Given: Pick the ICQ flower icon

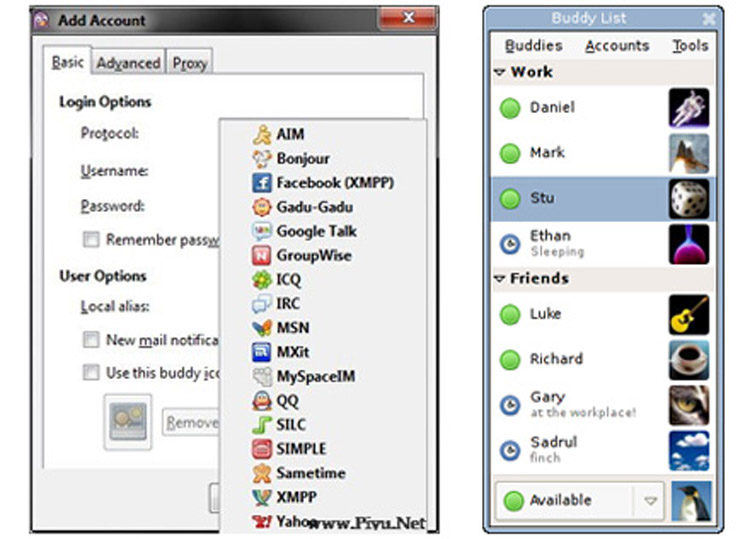Looking at the screenshot, I should (262, 279).
